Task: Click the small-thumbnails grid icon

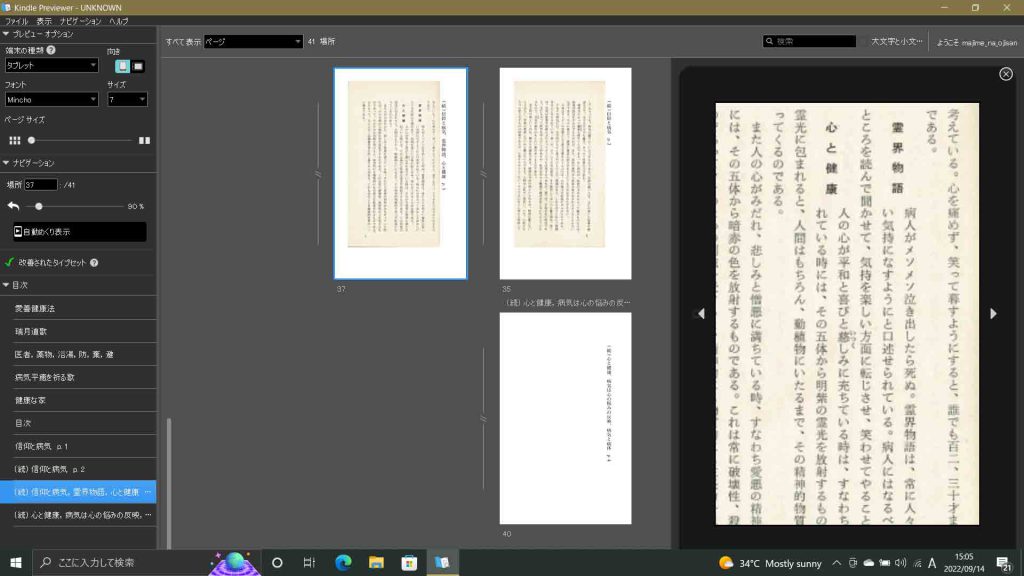Action: 14,140
